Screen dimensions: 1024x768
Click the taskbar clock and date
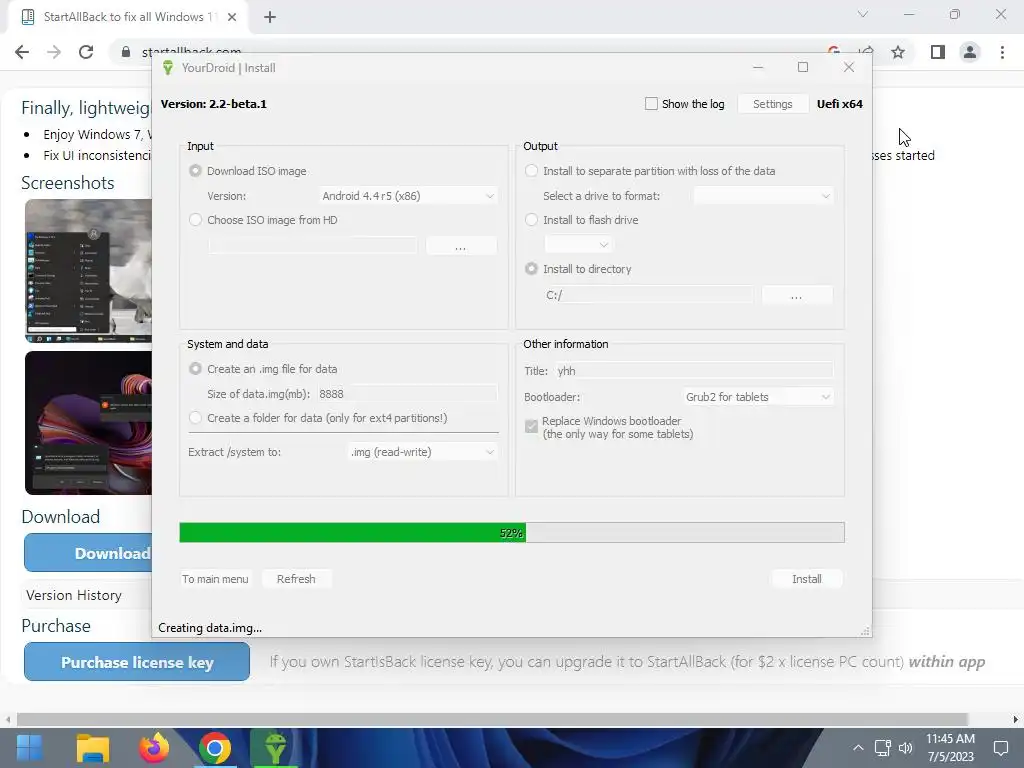(x=950, y=748)
